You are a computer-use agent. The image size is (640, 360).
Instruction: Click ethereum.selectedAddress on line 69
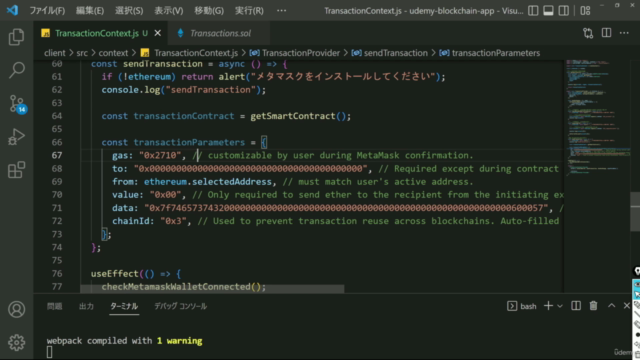[x=208, y=182]
